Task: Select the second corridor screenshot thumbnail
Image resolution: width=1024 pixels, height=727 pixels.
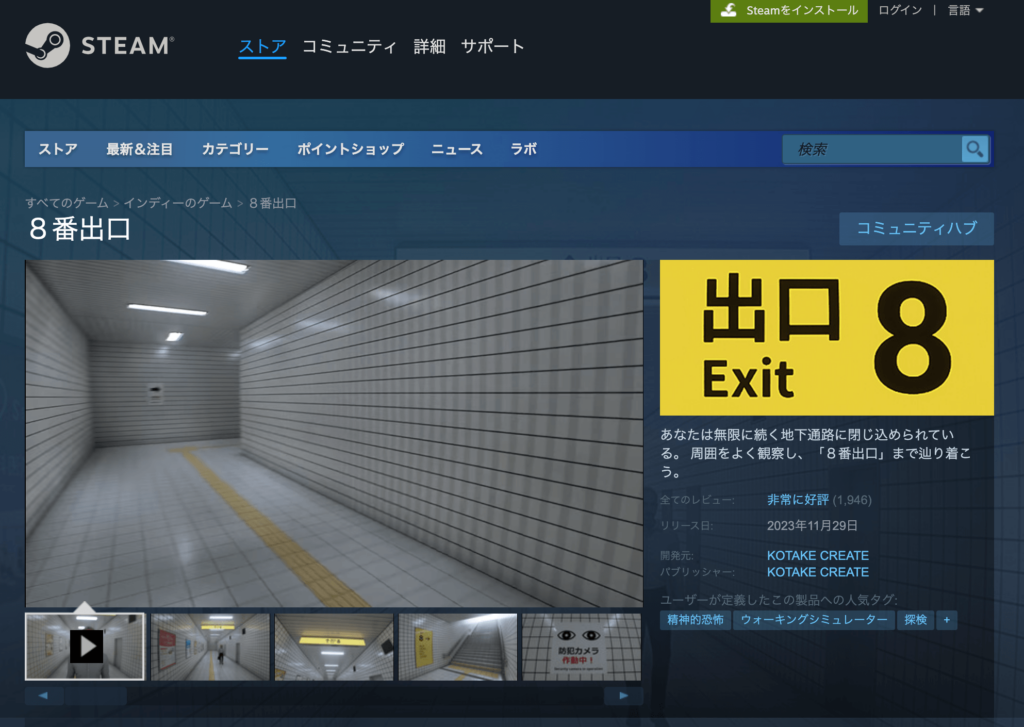Action: (210, 647)
